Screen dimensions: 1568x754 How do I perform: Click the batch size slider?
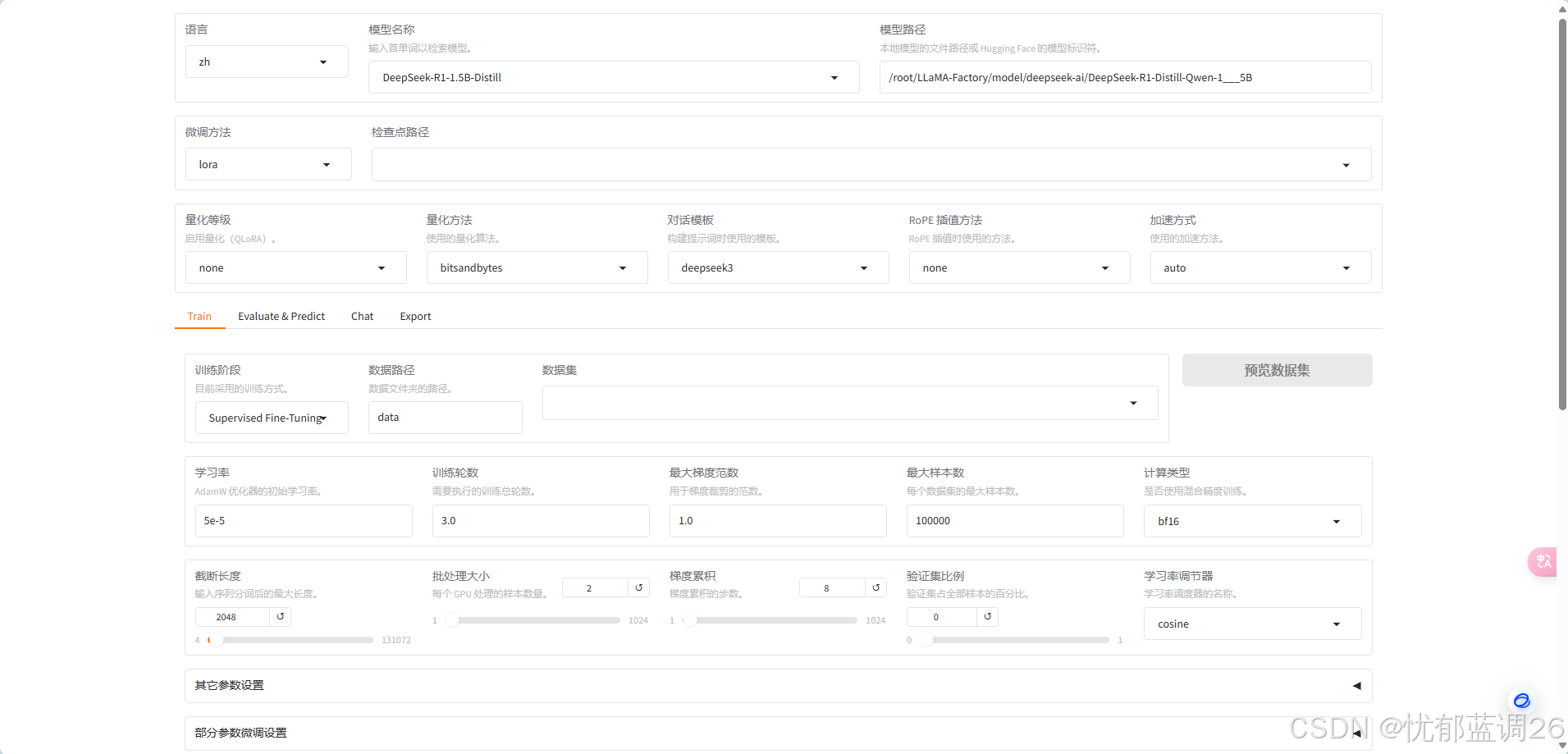[532, 620]
